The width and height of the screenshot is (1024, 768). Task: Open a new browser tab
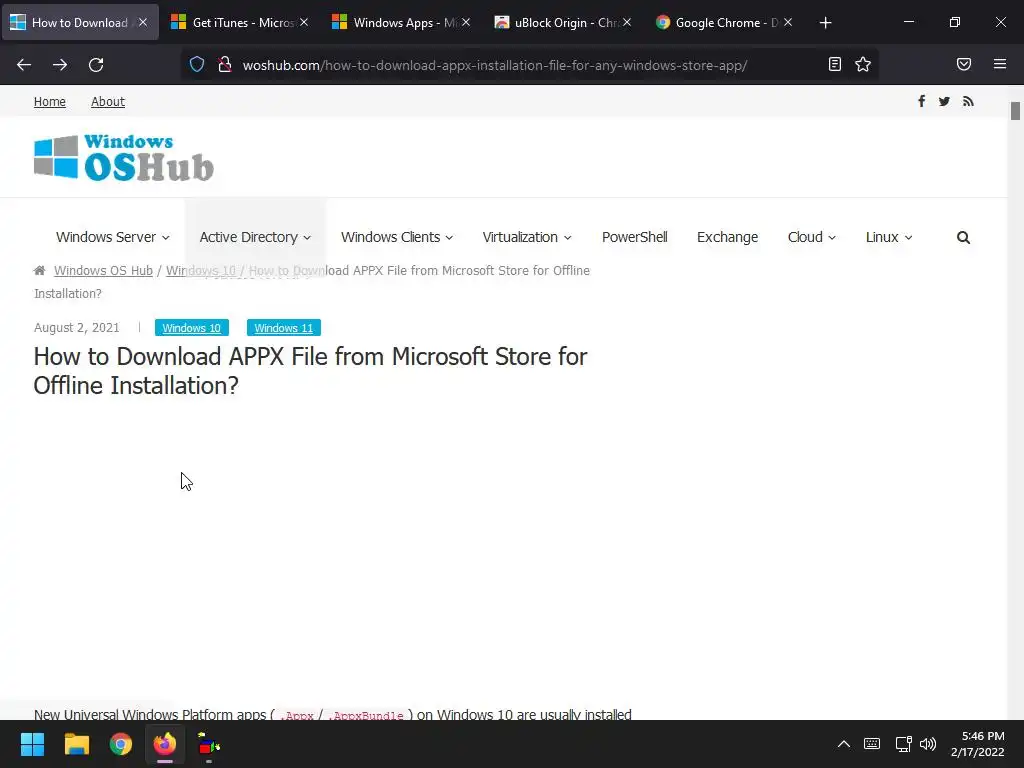825,23
